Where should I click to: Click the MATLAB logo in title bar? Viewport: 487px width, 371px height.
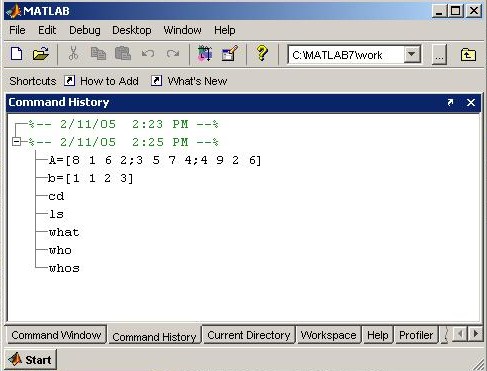(x=14, y=11)
